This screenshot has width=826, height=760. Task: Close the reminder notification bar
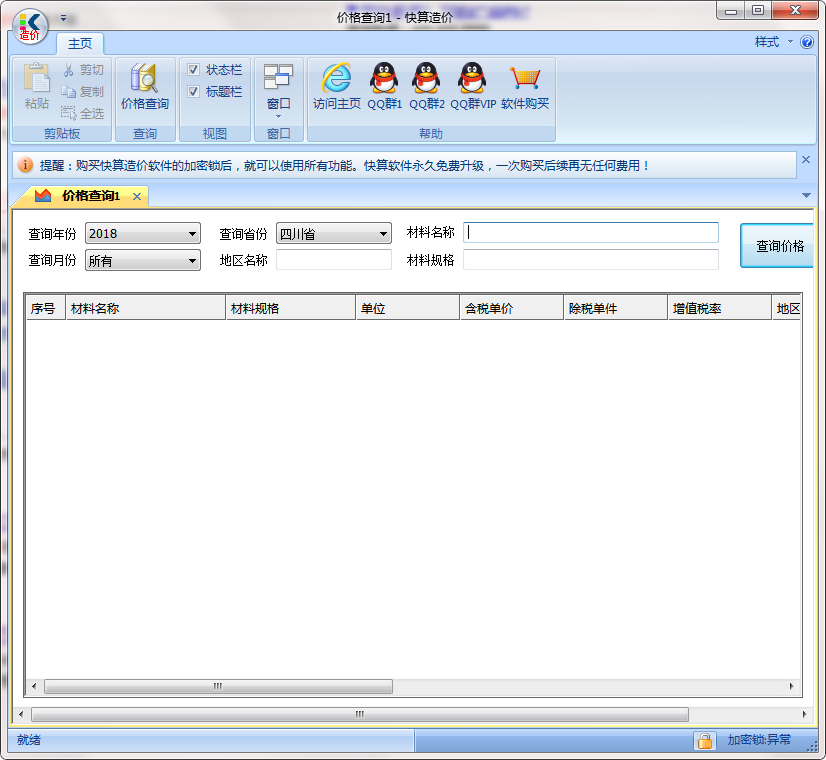pyautogui.click(x=806, y=160)
